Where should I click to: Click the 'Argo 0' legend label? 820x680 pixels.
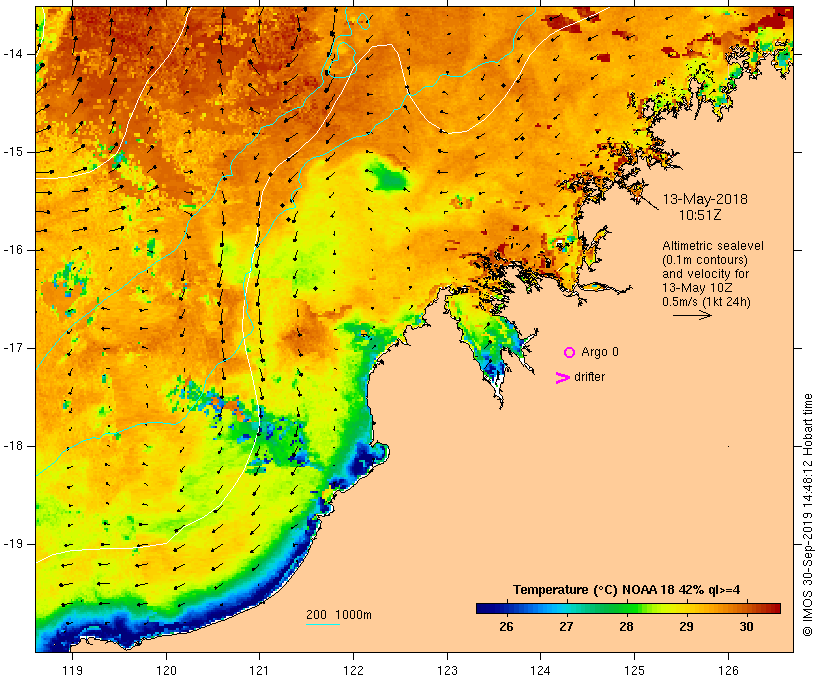pos(600,352)
